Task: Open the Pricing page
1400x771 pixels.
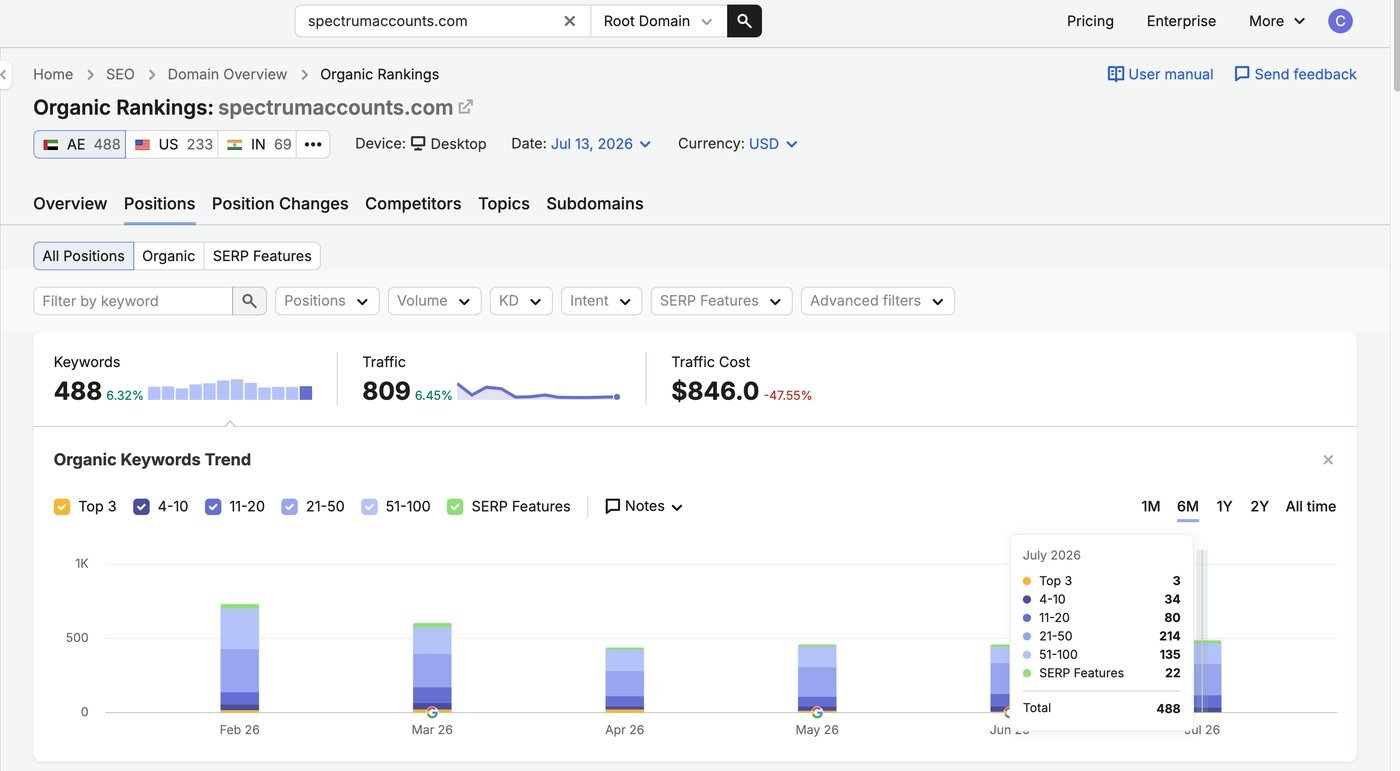Action: [1090, 21]
